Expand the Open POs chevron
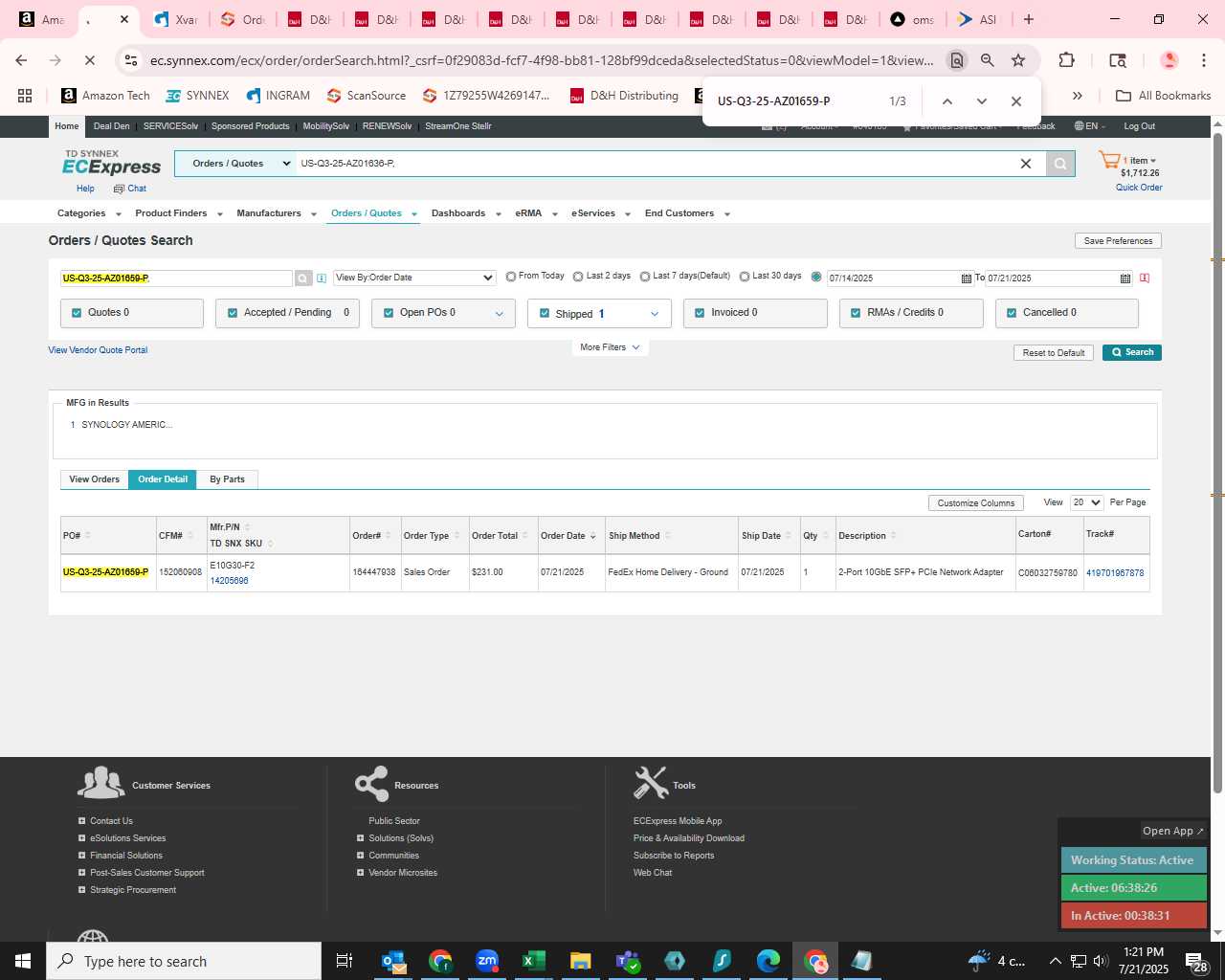This screenshot has height=980, width=1225. (x=499, y=314)
